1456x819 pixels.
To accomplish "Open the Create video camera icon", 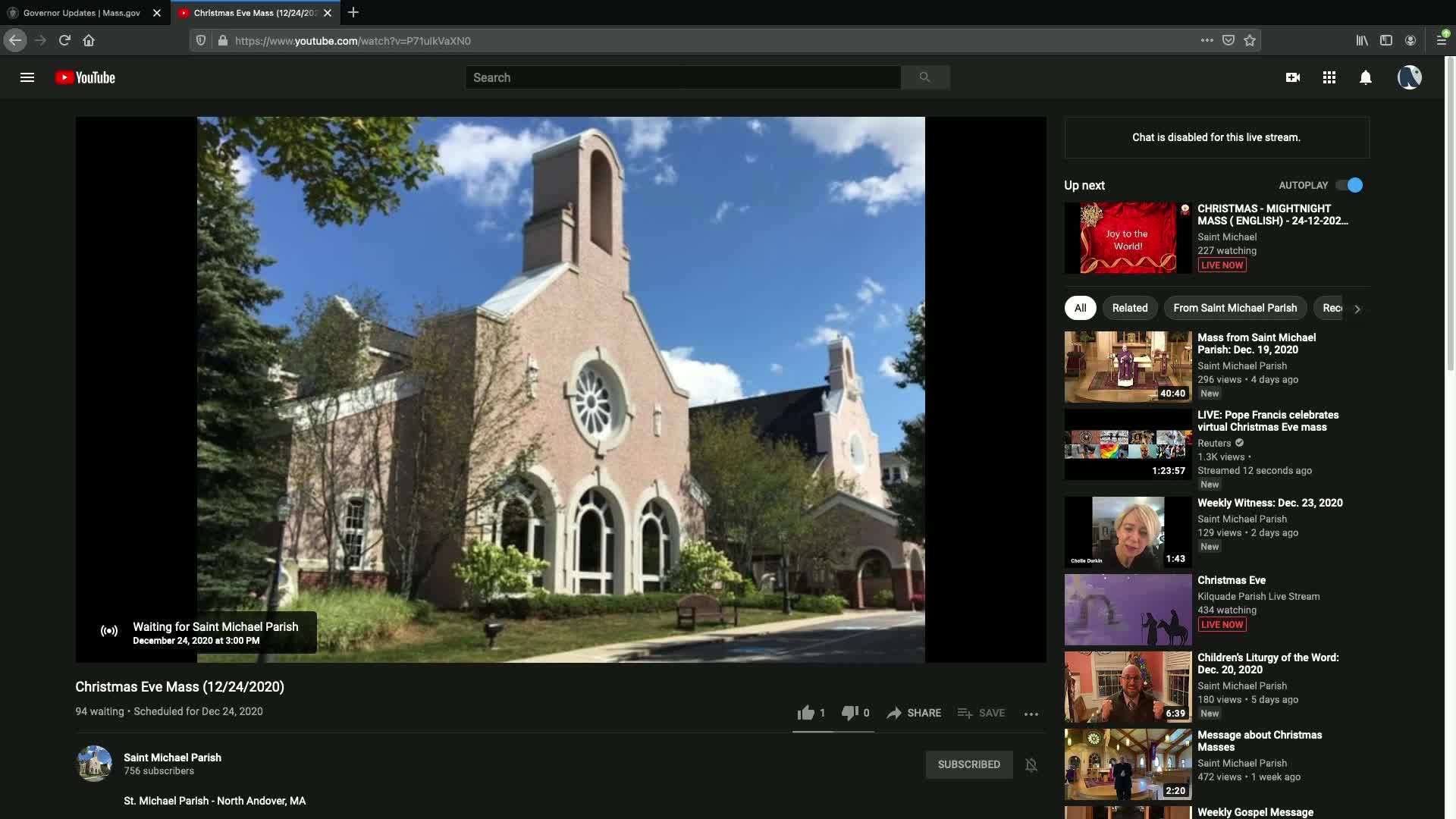I will coord(1293,77).
